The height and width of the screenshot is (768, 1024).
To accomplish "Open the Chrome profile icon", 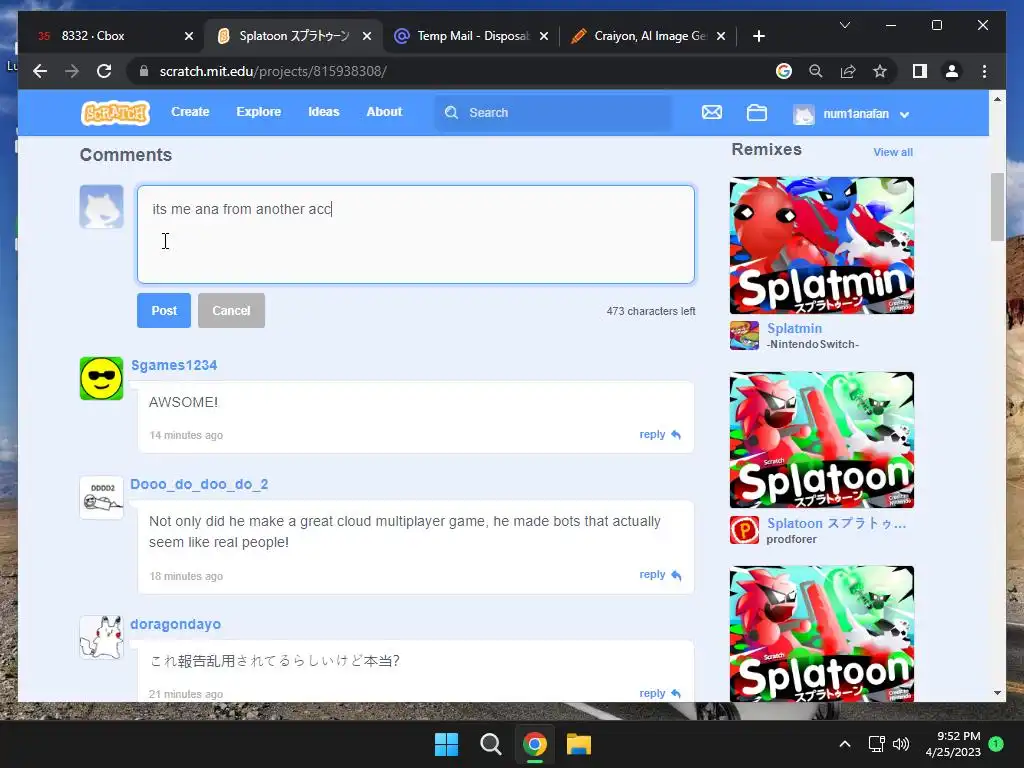I will click(952, 71).
